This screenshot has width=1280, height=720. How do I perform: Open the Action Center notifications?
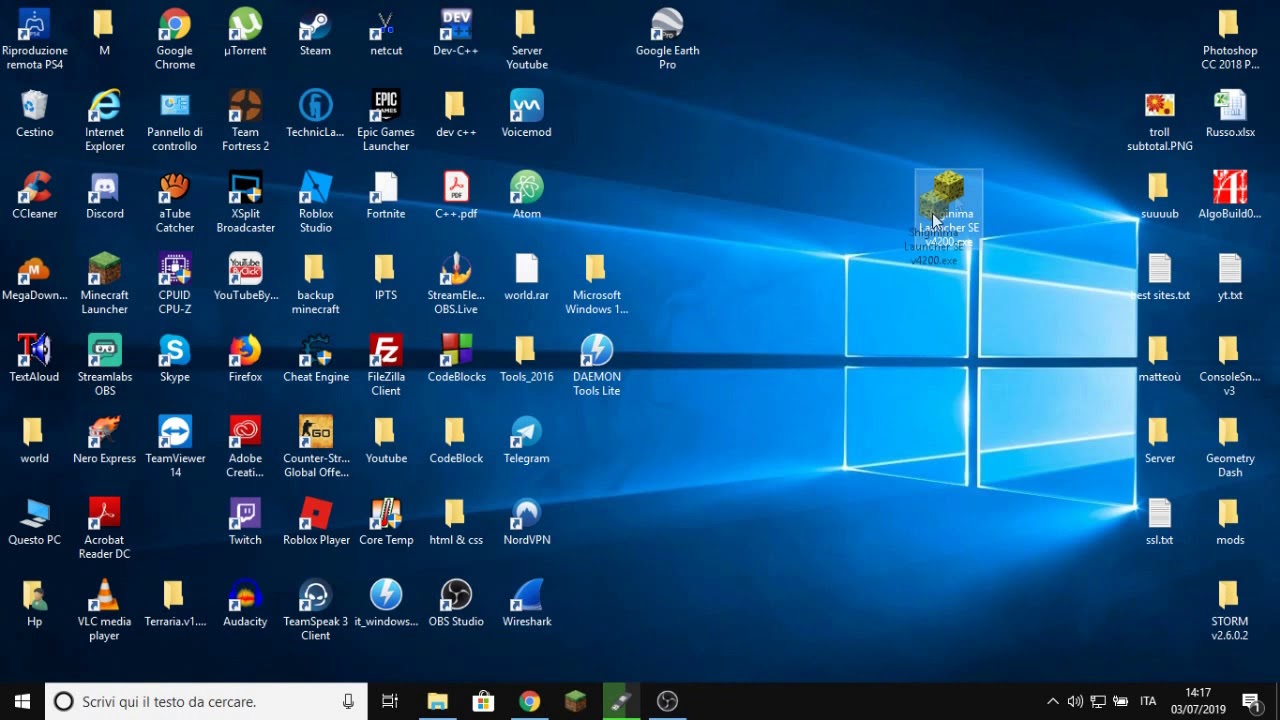pos(1250,701)
